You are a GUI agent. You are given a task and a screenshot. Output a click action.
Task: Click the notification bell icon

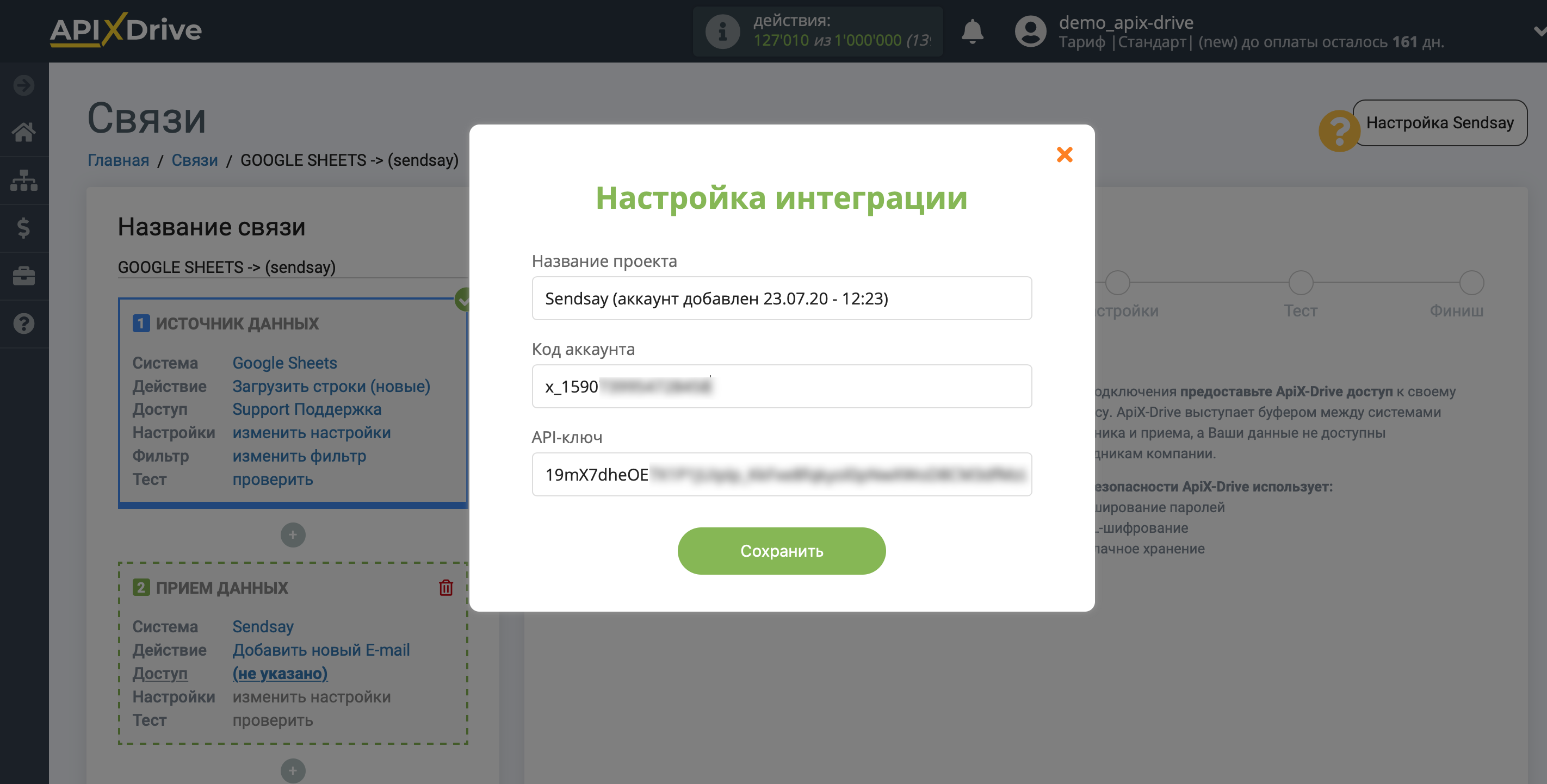[x=972, y=31]
